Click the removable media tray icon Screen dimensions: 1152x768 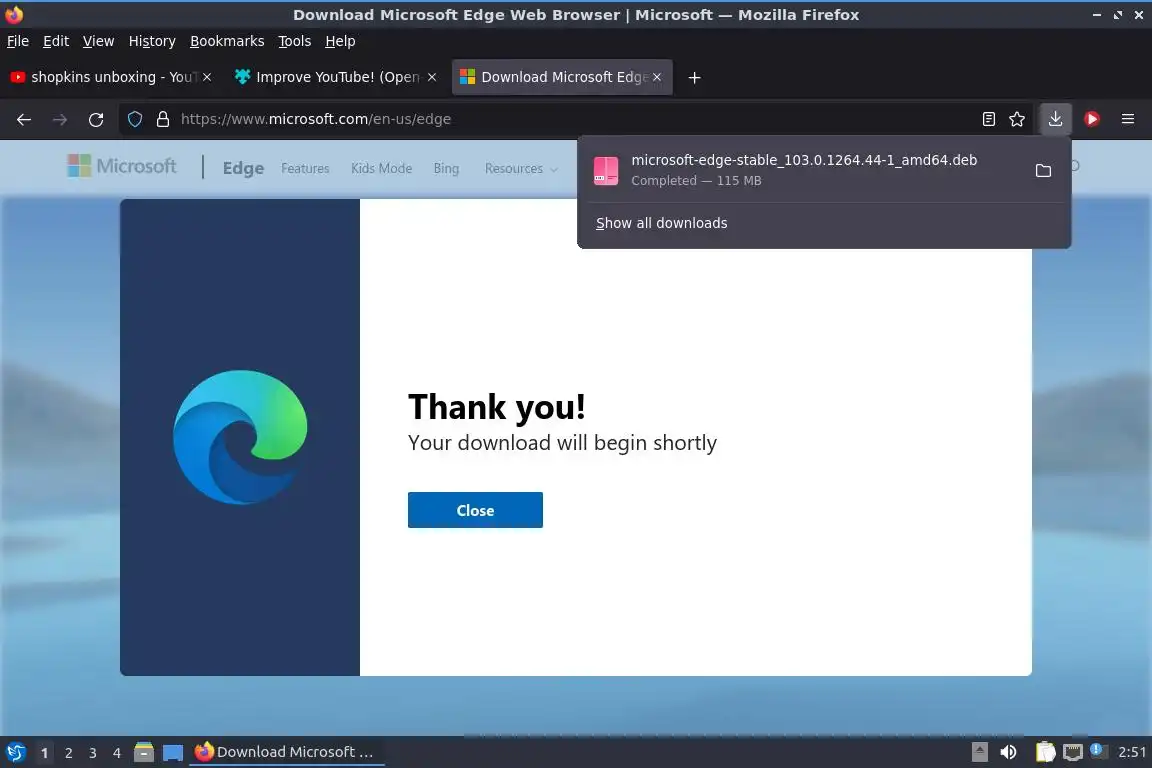pyautogui.click(x=979, y=752)
